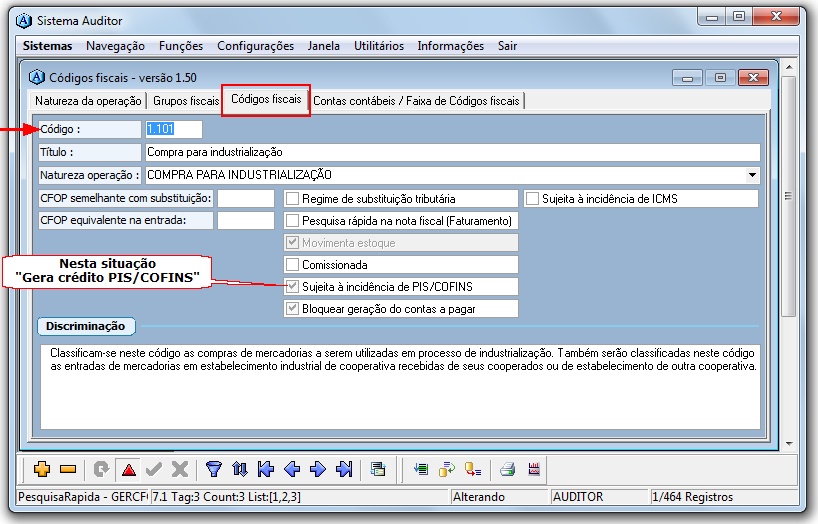The image size is (818, 524).
Task: Select the Códigos fiscais tab
Action: [266, 99]
